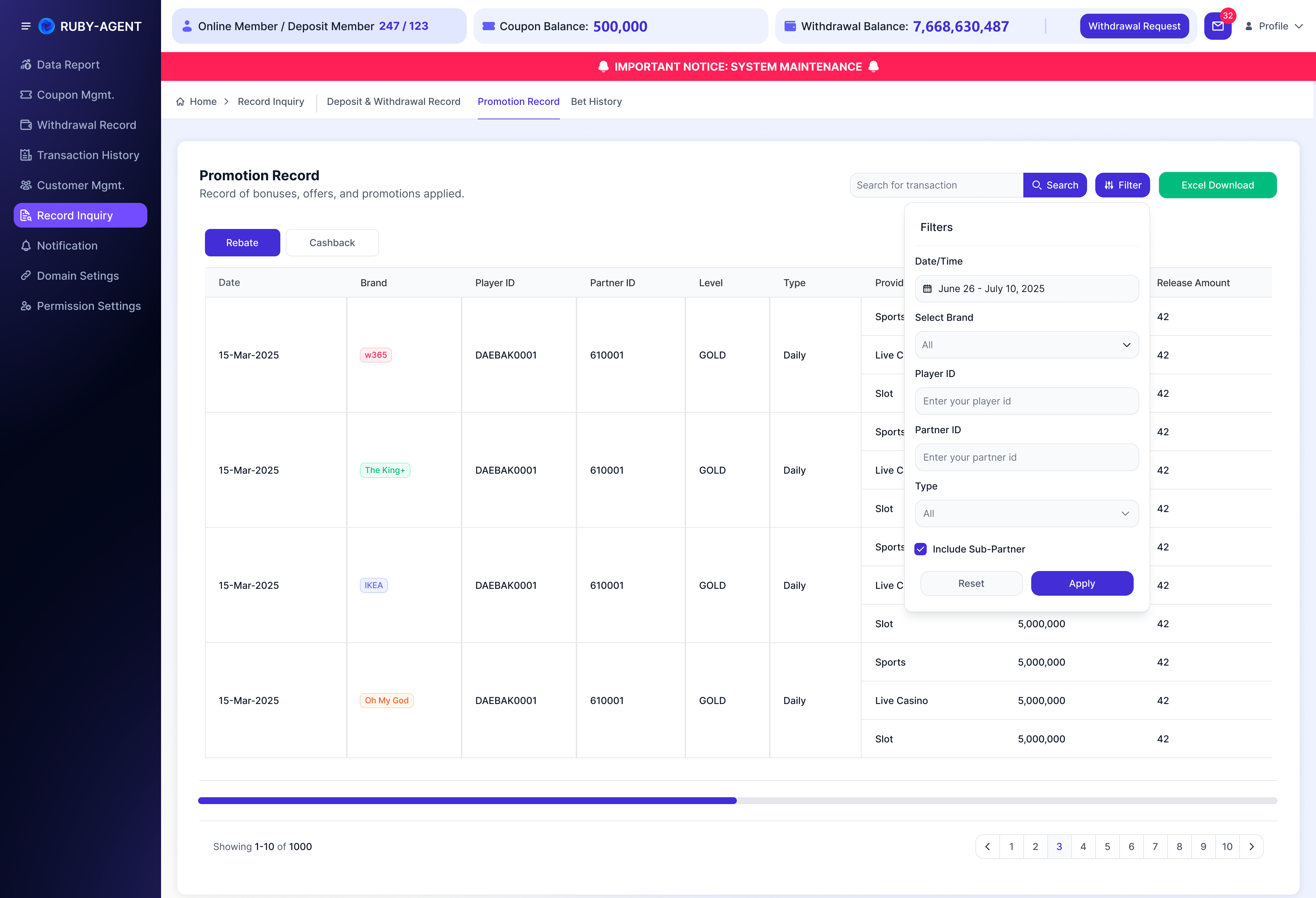Switch to Bet History tab

coord(596,101)
